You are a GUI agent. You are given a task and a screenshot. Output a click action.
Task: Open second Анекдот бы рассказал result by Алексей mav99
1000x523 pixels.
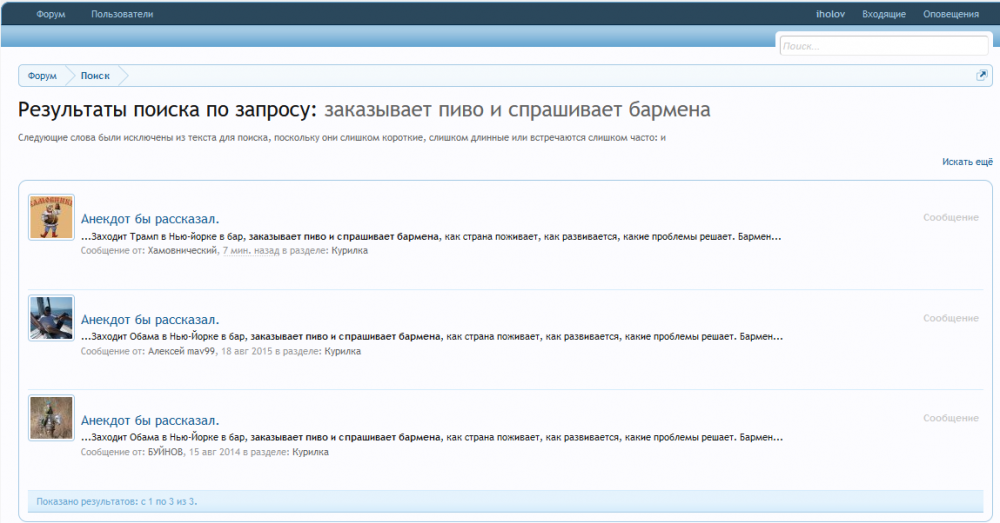pyautogui.click(x=150, y=320)
